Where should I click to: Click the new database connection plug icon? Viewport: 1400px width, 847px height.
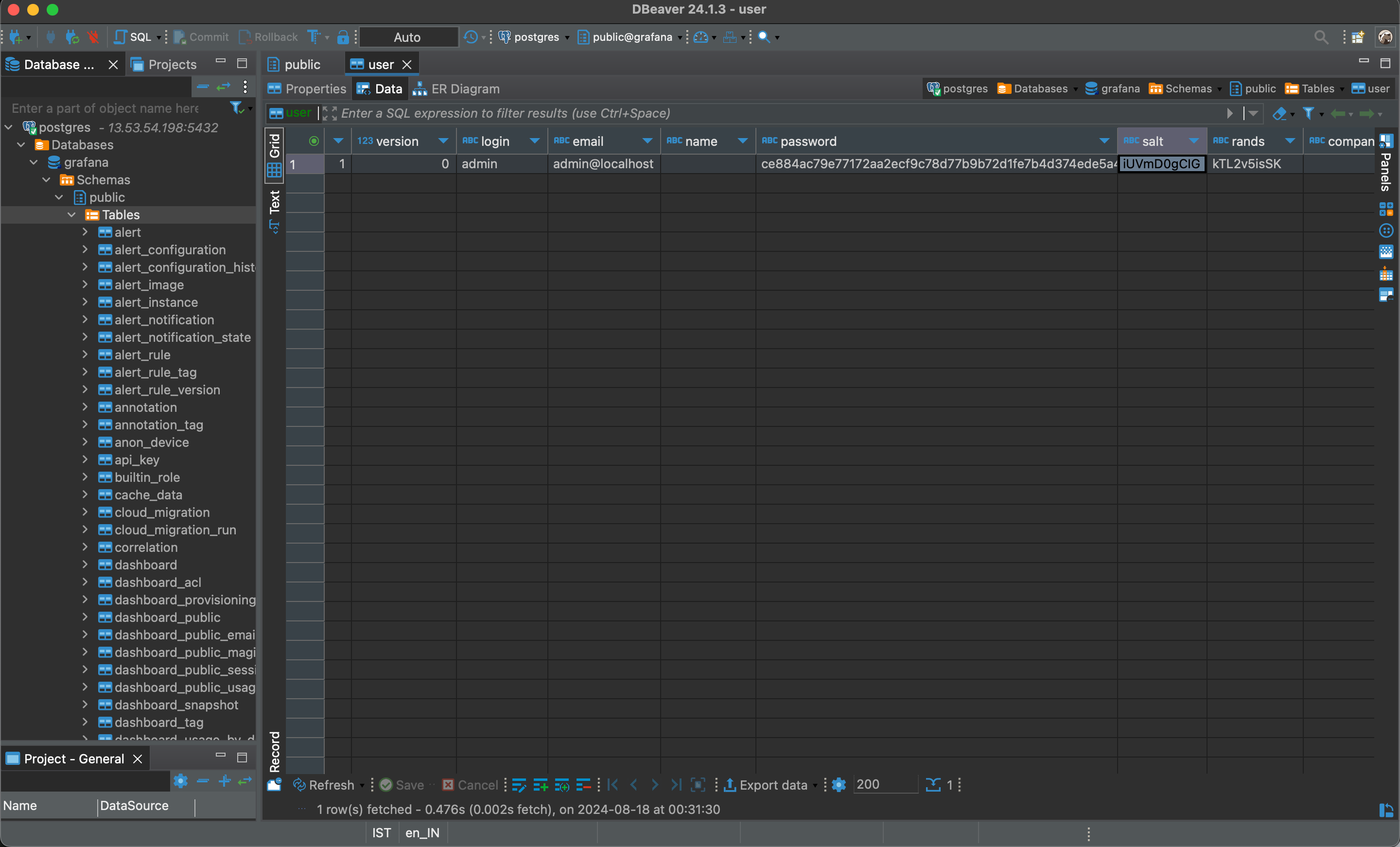[16, 37]
